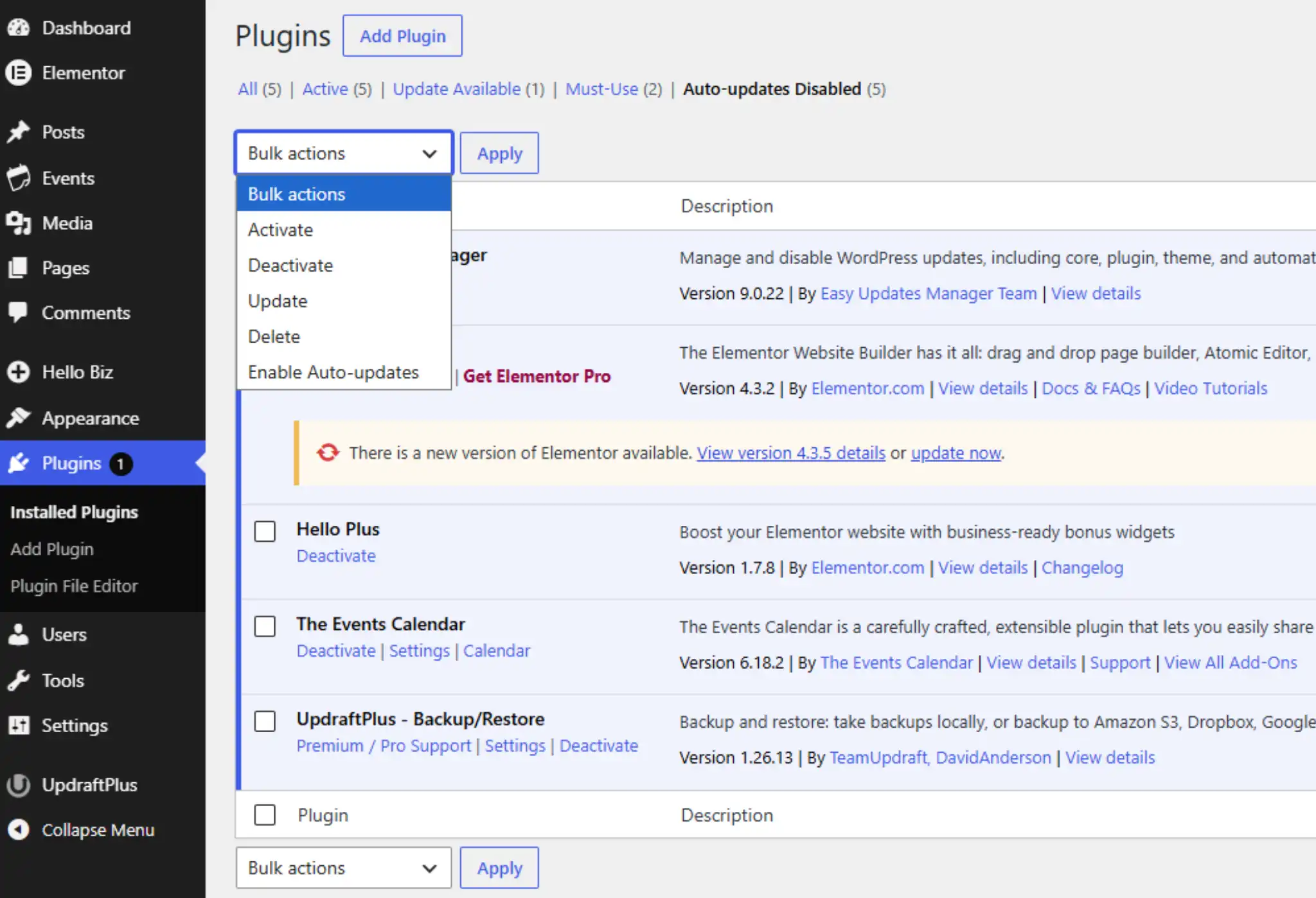Click the Media library icon
Viewport: 1316px width, 898px height.
(19, 223)
